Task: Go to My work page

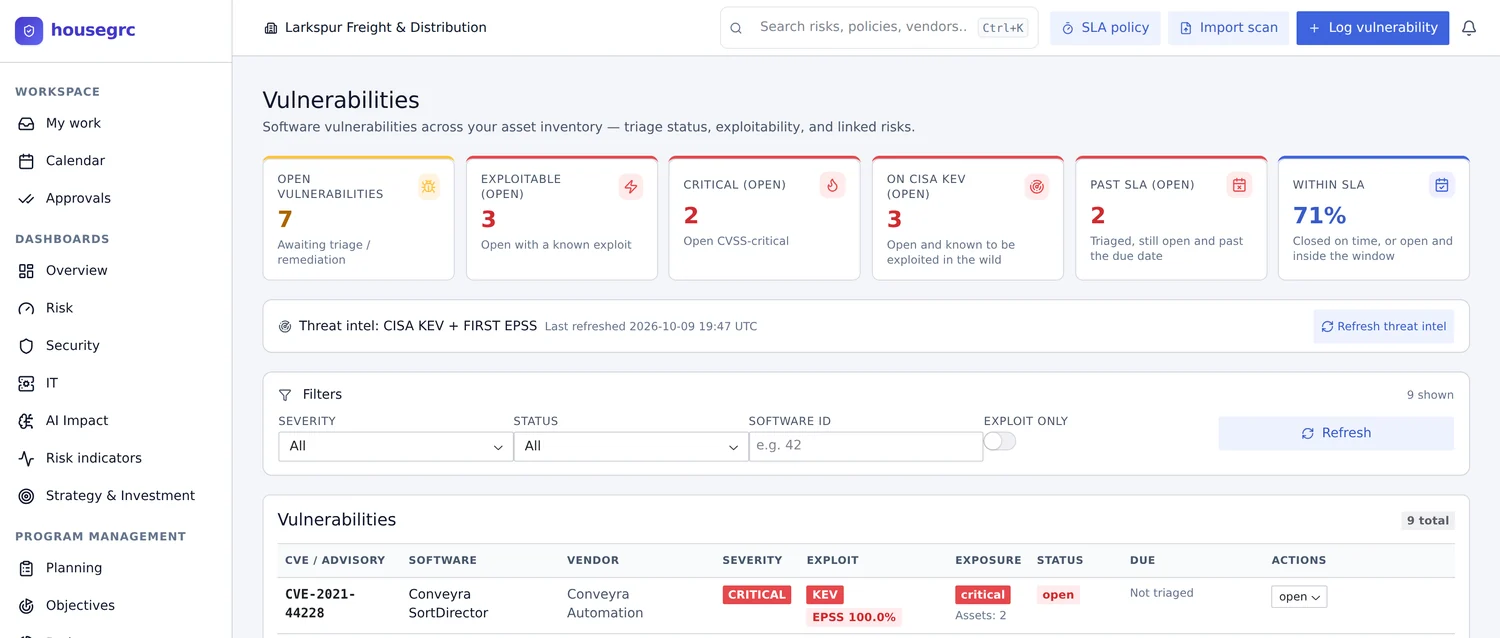Action: coord(73,123)
